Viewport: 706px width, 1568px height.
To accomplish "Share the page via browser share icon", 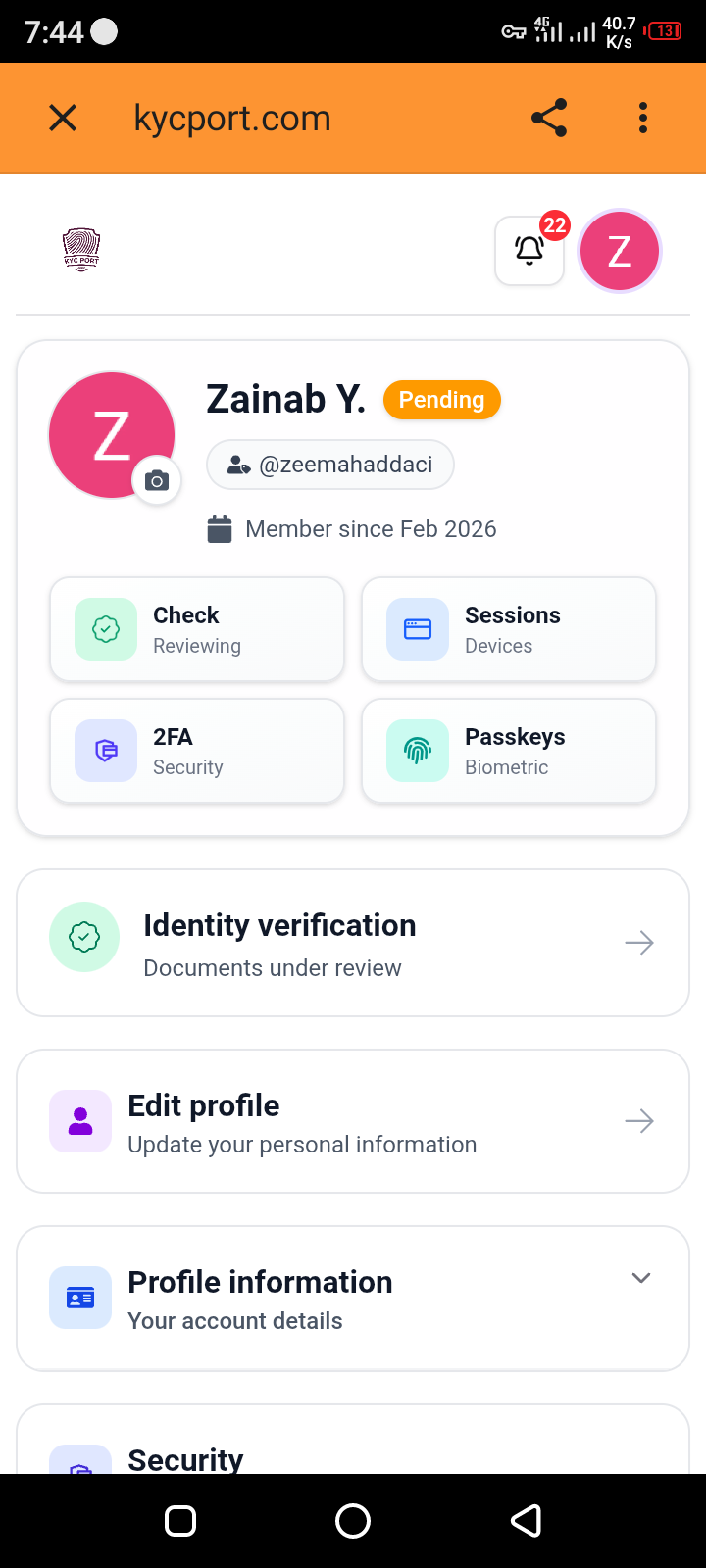I will (549, 118).
